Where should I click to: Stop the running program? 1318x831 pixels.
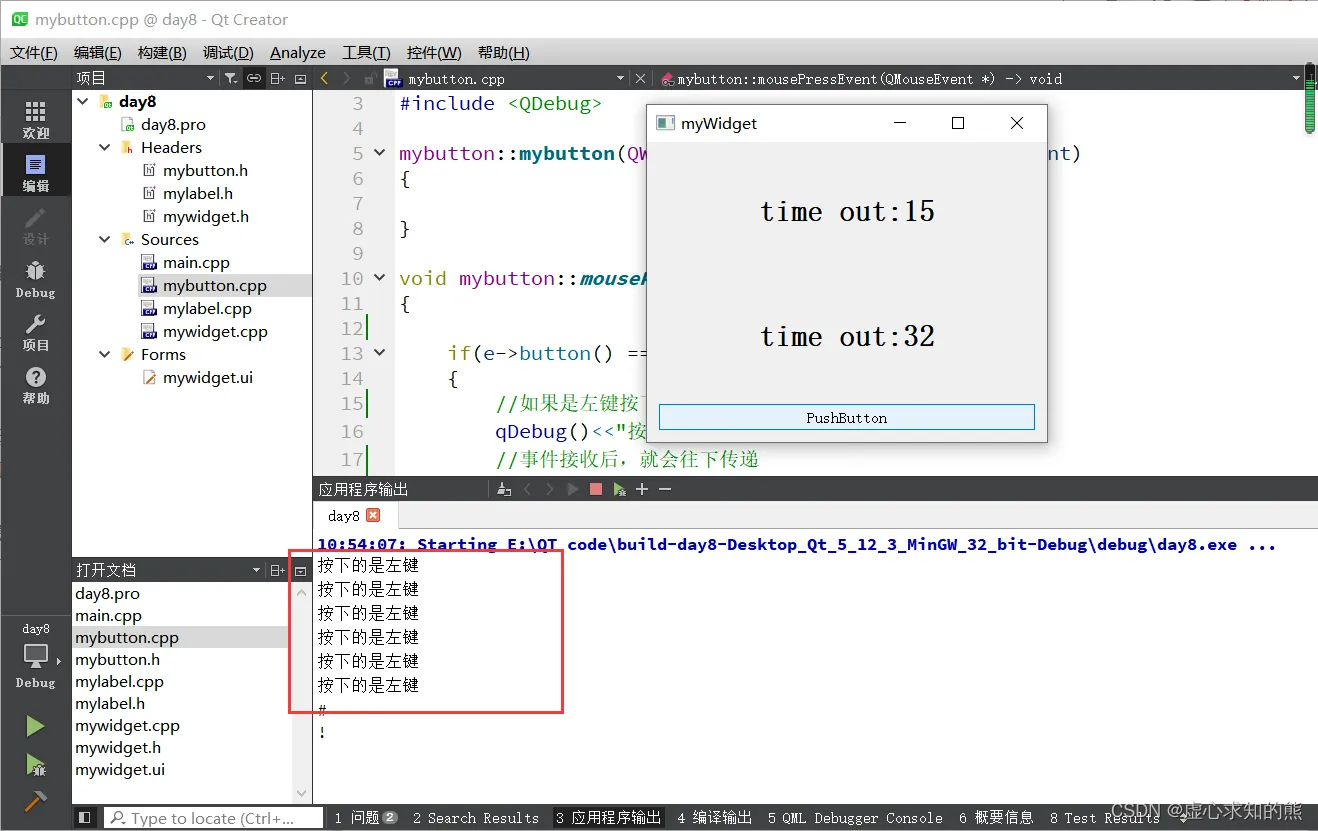[596, 489]
